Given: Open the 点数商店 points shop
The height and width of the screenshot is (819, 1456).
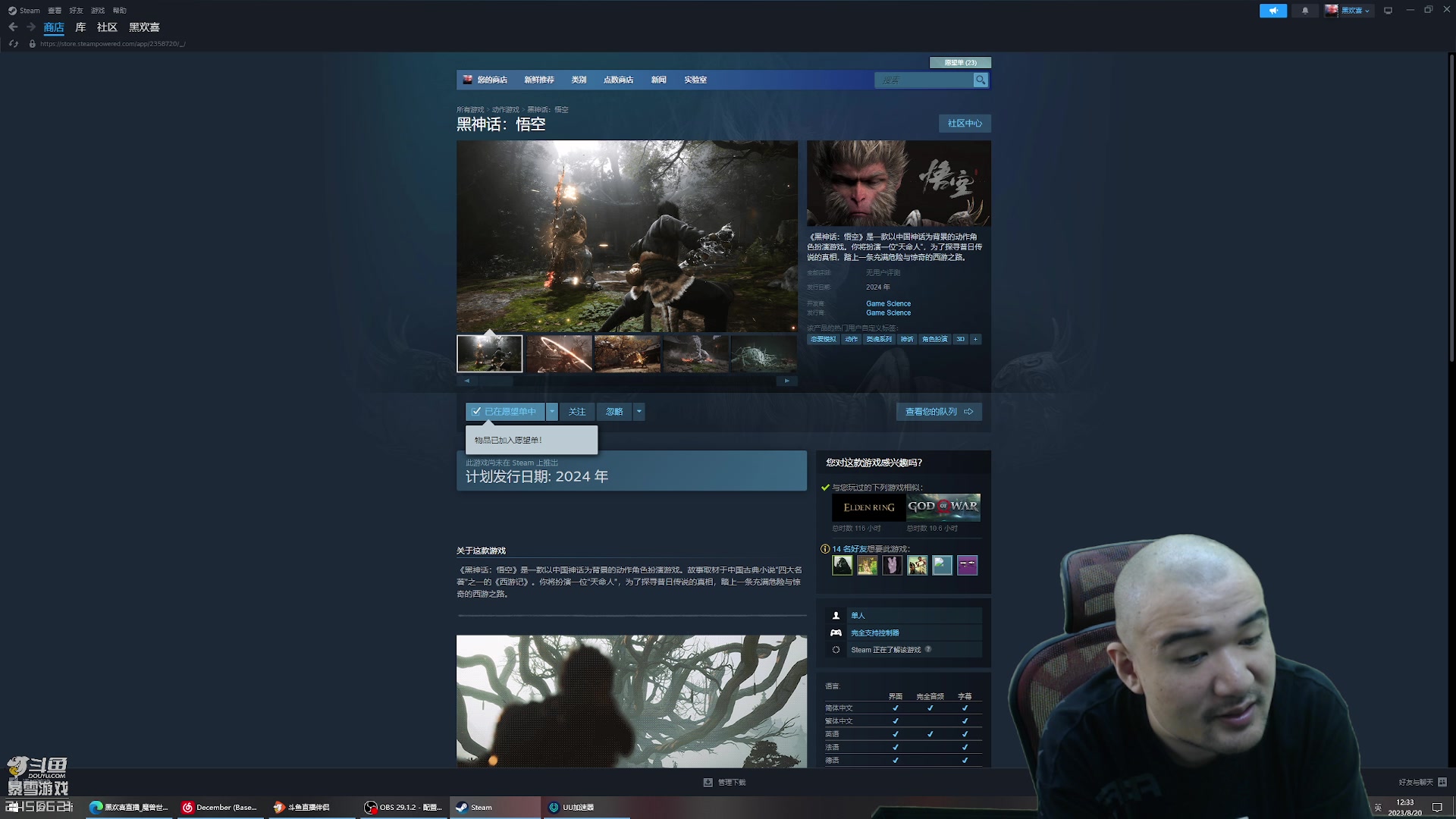Looking at the screenshot, I should [618, 80].
